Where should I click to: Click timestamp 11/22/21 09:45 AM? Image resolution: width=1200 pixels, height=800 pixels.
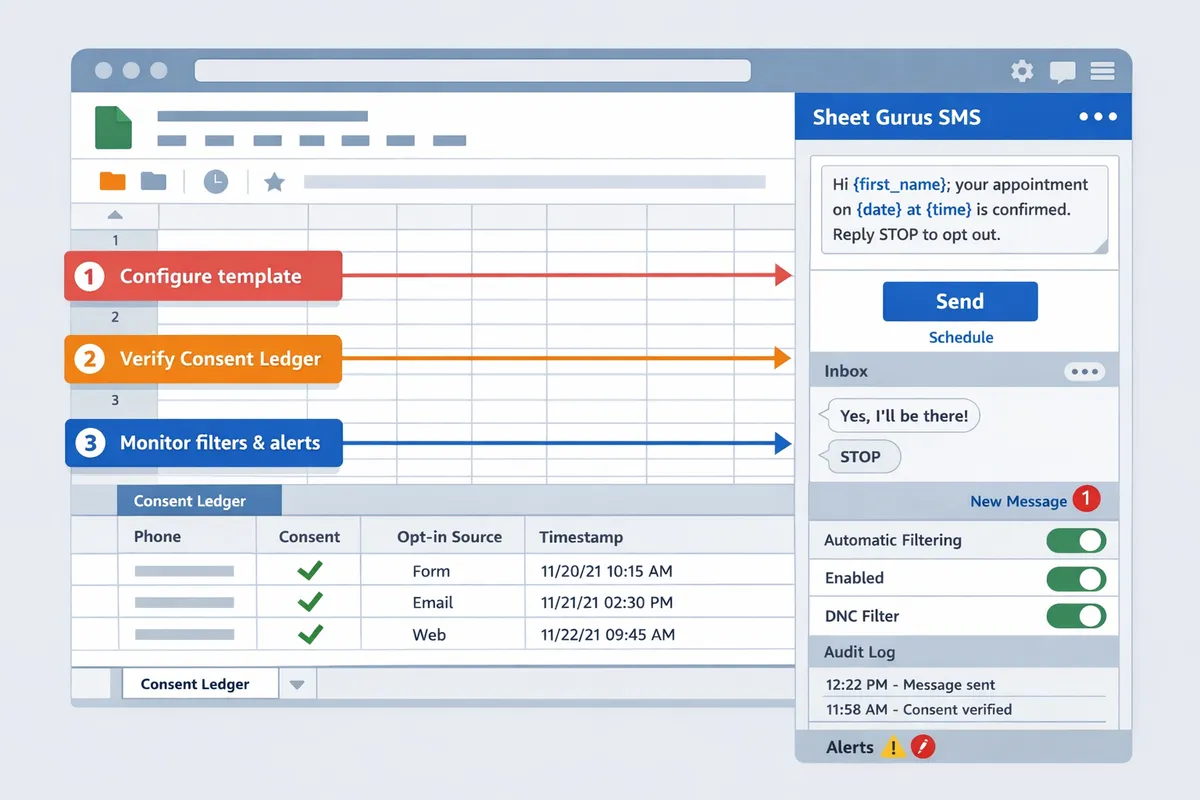click(x=608, y=635)
